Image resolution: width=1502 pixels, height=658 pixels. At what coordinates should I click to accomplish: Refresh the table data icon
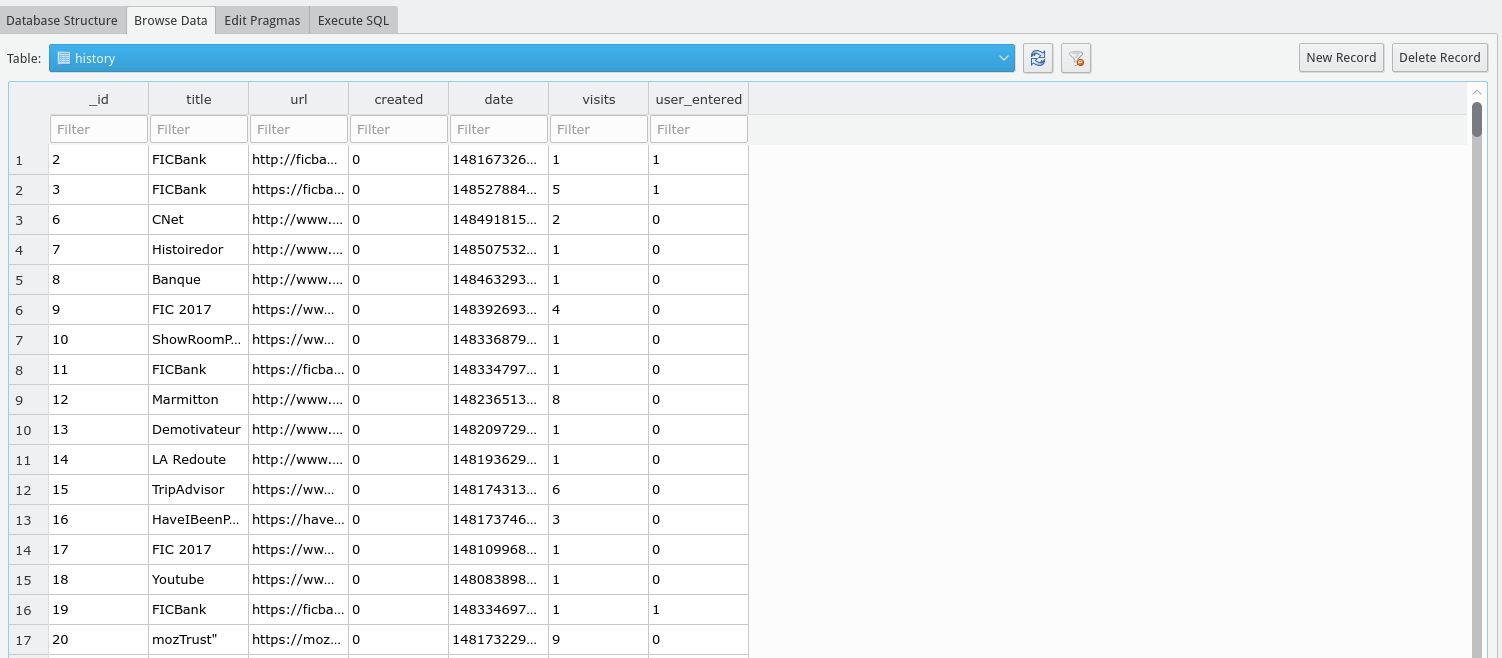click(1038, 58)
